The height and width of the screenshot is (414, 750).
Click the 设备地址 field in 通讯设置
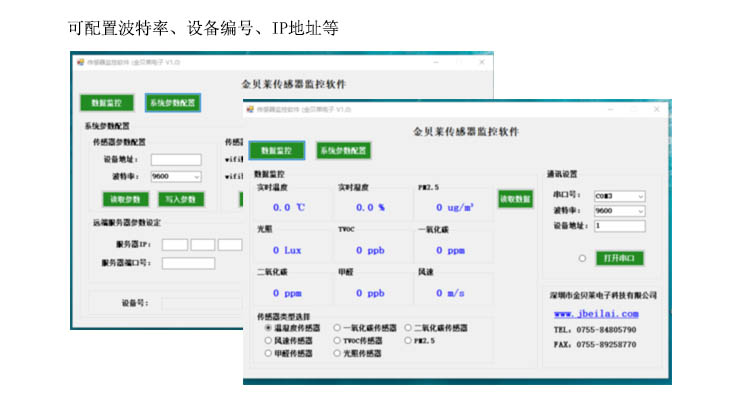point(619,226)
